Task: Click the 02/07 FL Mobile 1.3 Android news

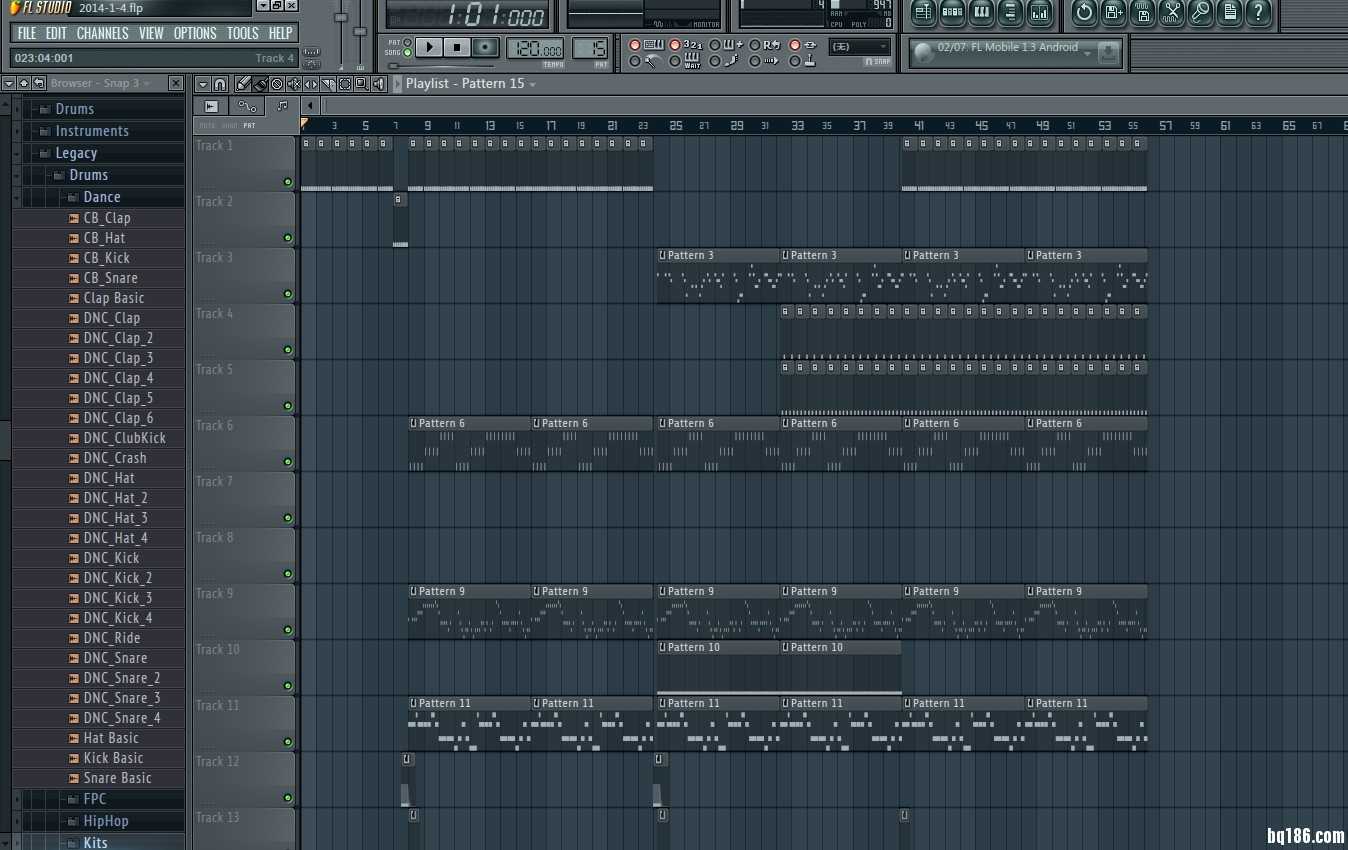Action: point(1007,47)
